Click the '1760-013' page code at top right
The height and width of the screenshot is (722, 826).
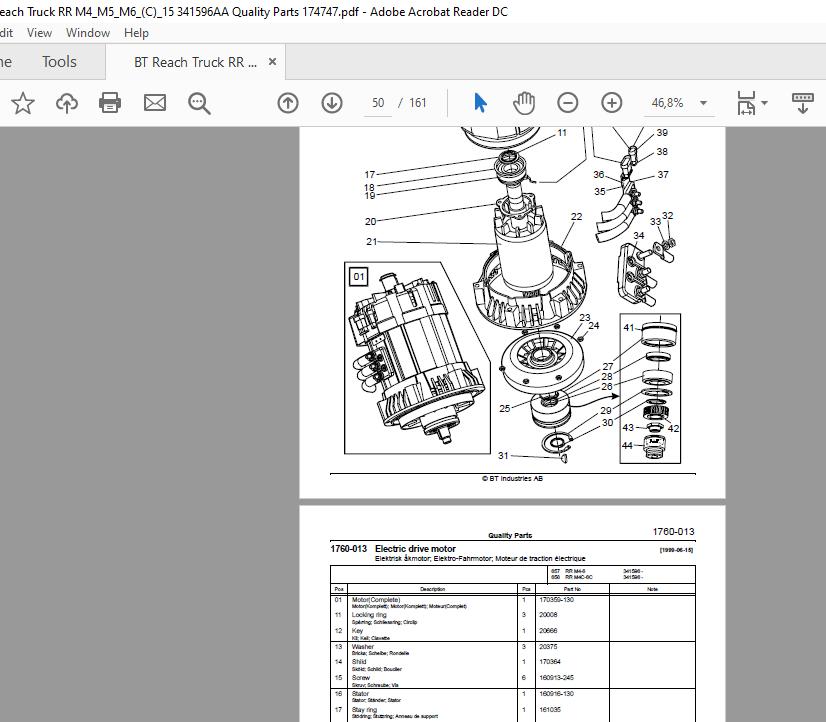[x=673, y=531]
